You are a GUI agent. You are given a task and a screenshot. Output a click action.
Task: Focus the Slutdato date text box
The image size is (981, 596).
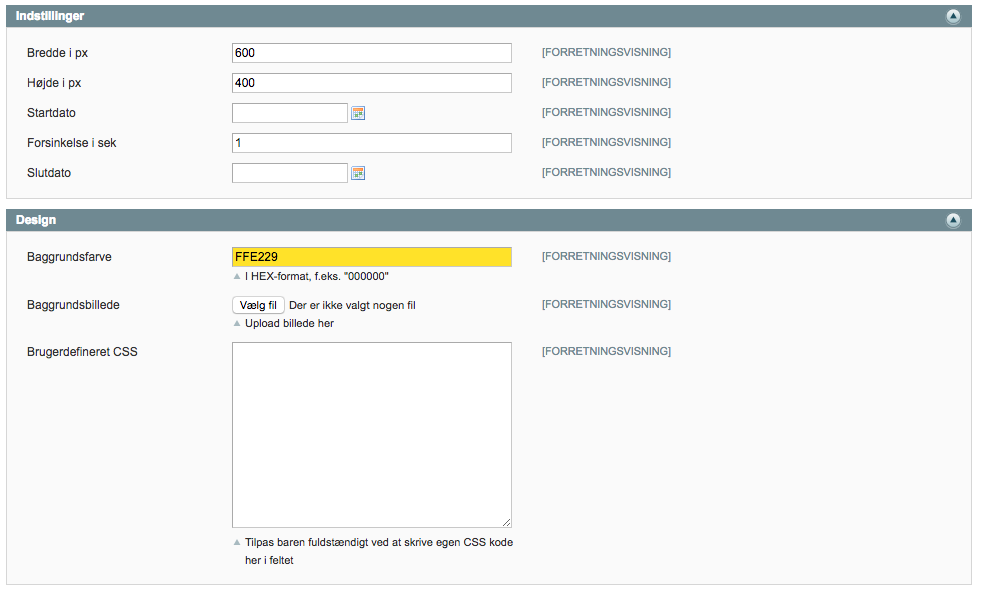coord(289,173)
